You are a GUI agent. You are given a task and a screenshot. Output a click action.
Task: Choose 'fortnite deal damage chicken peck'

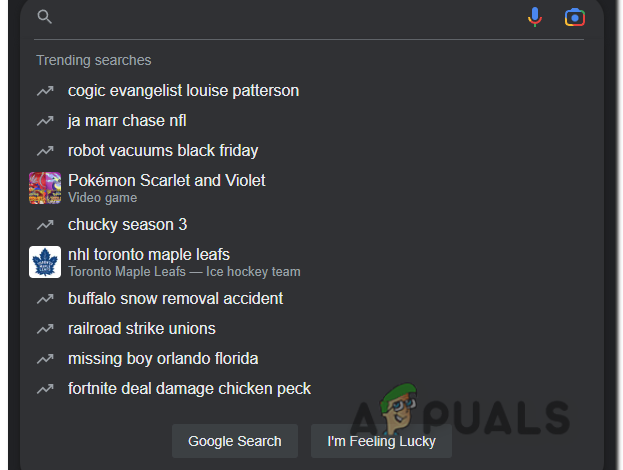click(189, 389)
